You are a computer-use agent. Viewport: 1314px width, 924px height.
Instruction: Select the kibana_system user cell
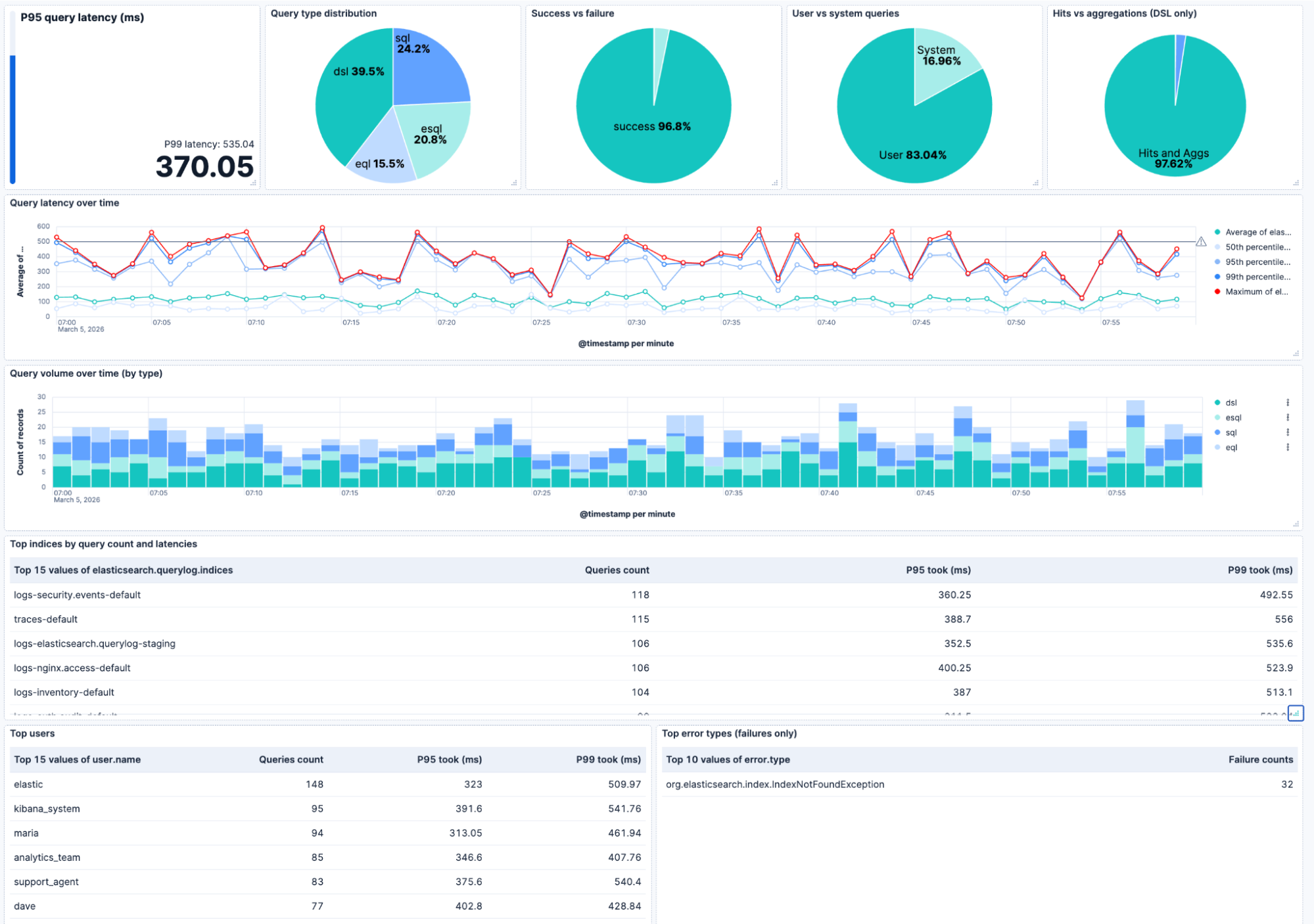[47, 808]
